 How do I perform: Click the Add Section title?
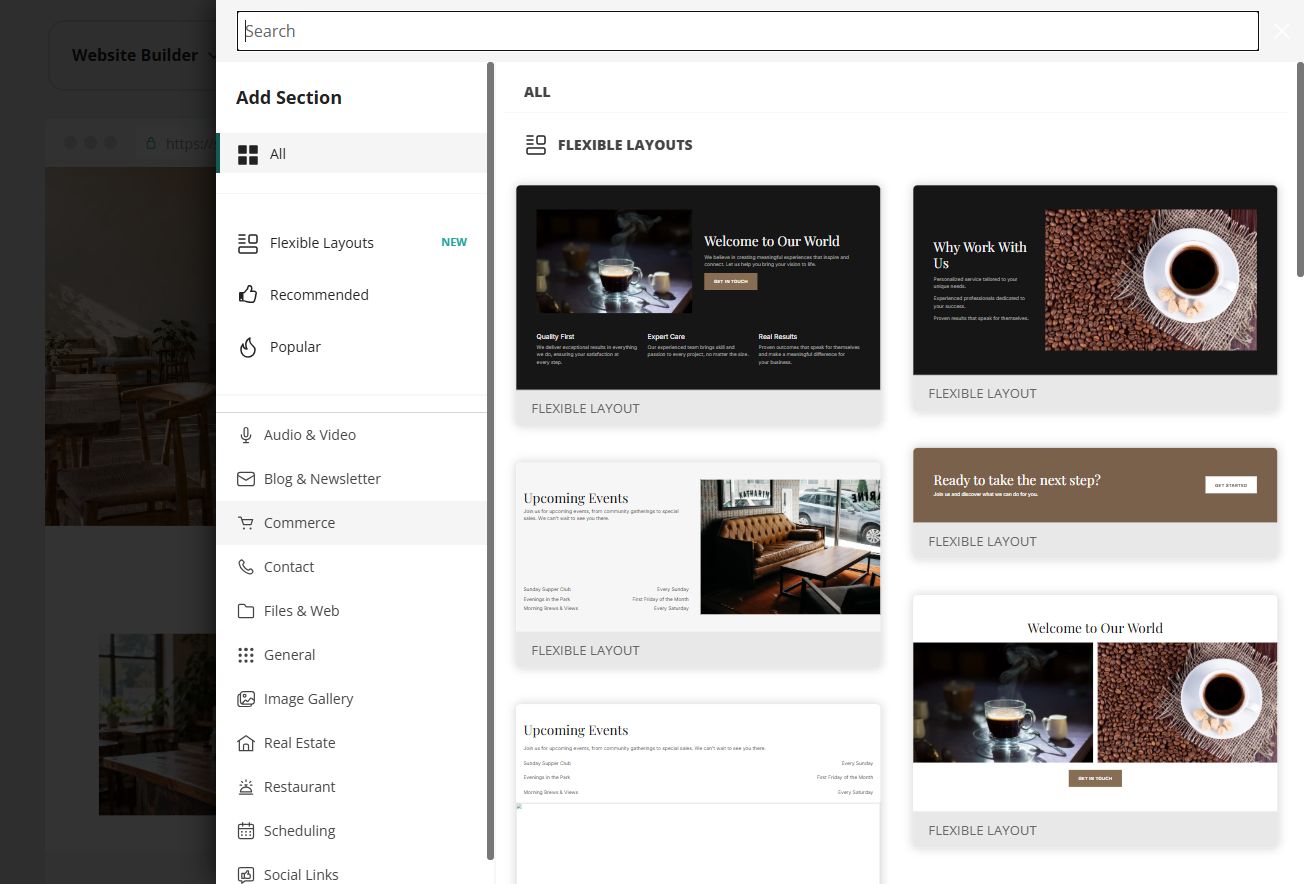pos(289,97)
